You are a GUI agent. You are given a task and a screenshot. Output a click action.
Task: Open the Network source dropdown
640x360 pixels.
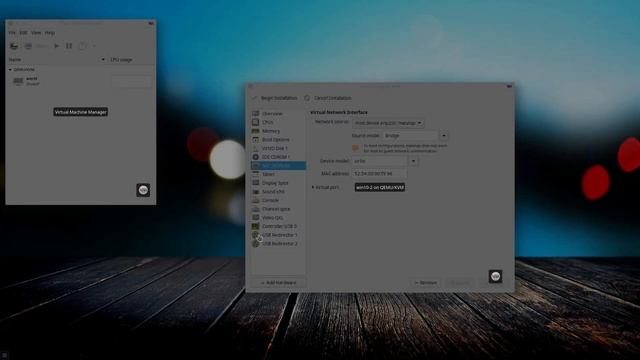coord(388,123)
